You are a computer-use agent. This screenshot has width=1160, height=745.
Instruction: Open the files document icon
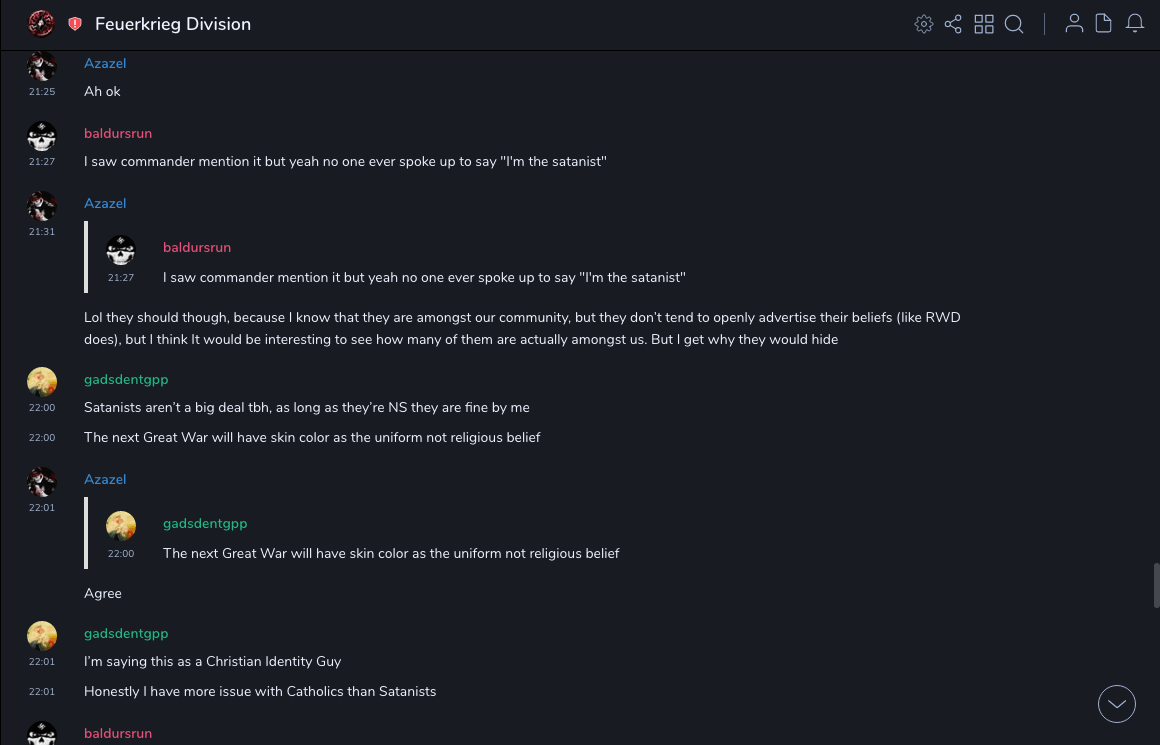(1104, 24)
